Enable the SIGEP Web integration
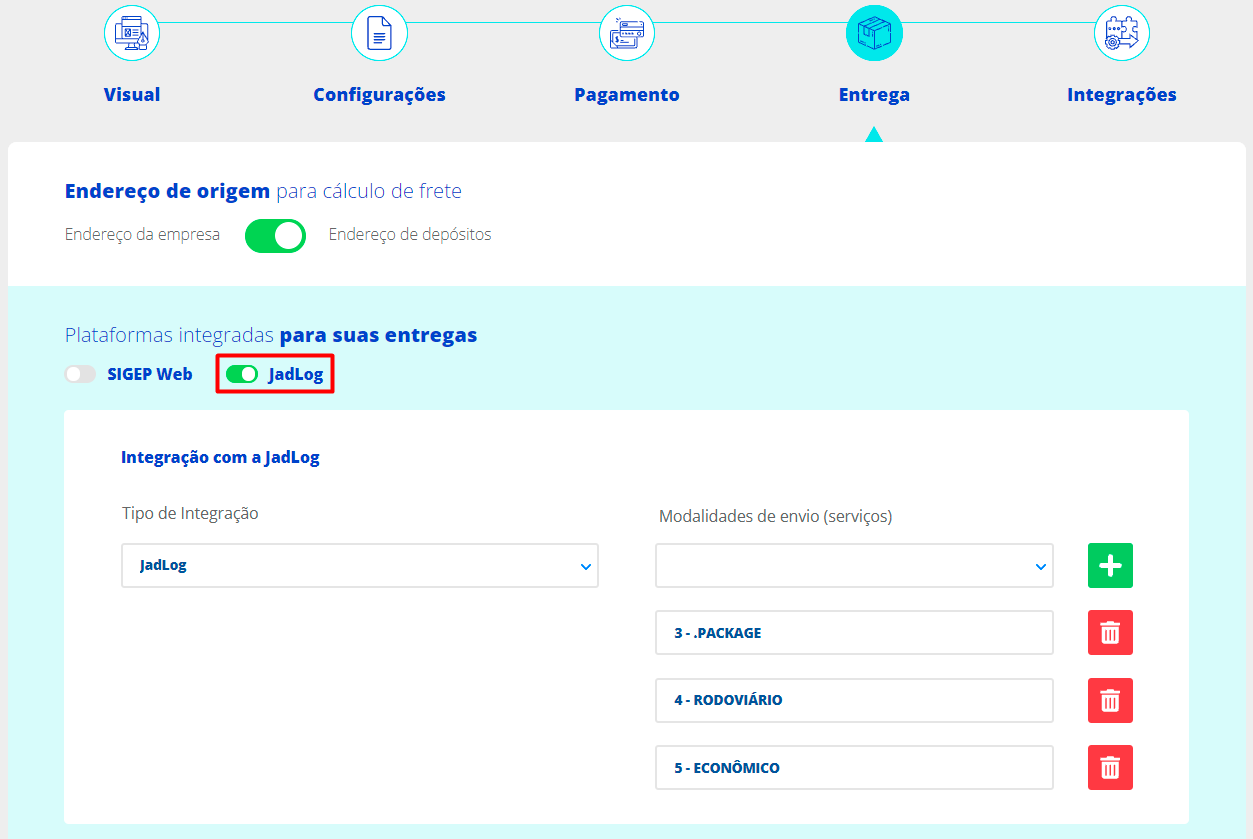The width and height of the screenshot is (1253, 839). [80, 375]
